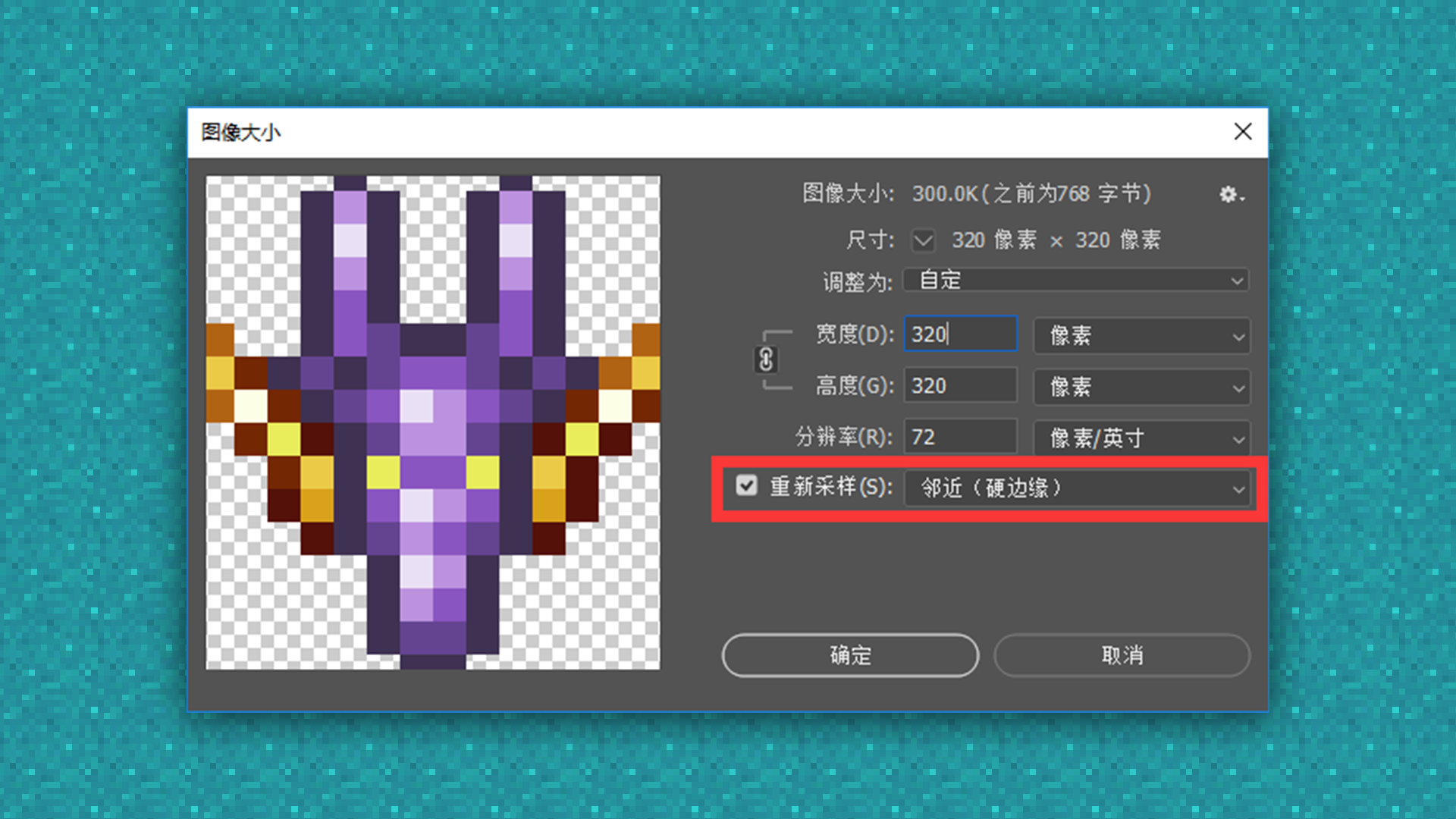Open the 尺寸 unit dropdown arrow
This screenshot has height=819, width=1456.
click(923, 241)
